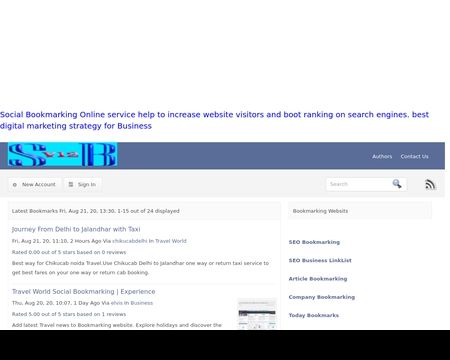Click 'Rated 5.00 out of 5 stars' text

(69, 314)
